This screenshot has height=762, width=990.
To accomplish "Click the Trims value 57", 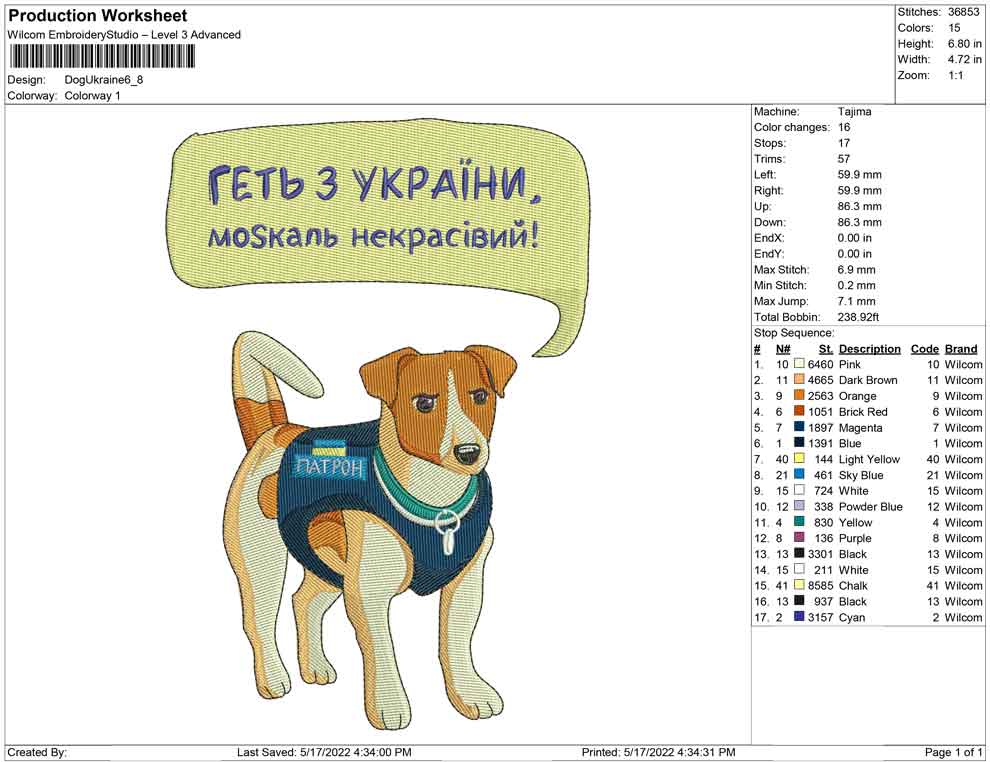I will [844, 159].
